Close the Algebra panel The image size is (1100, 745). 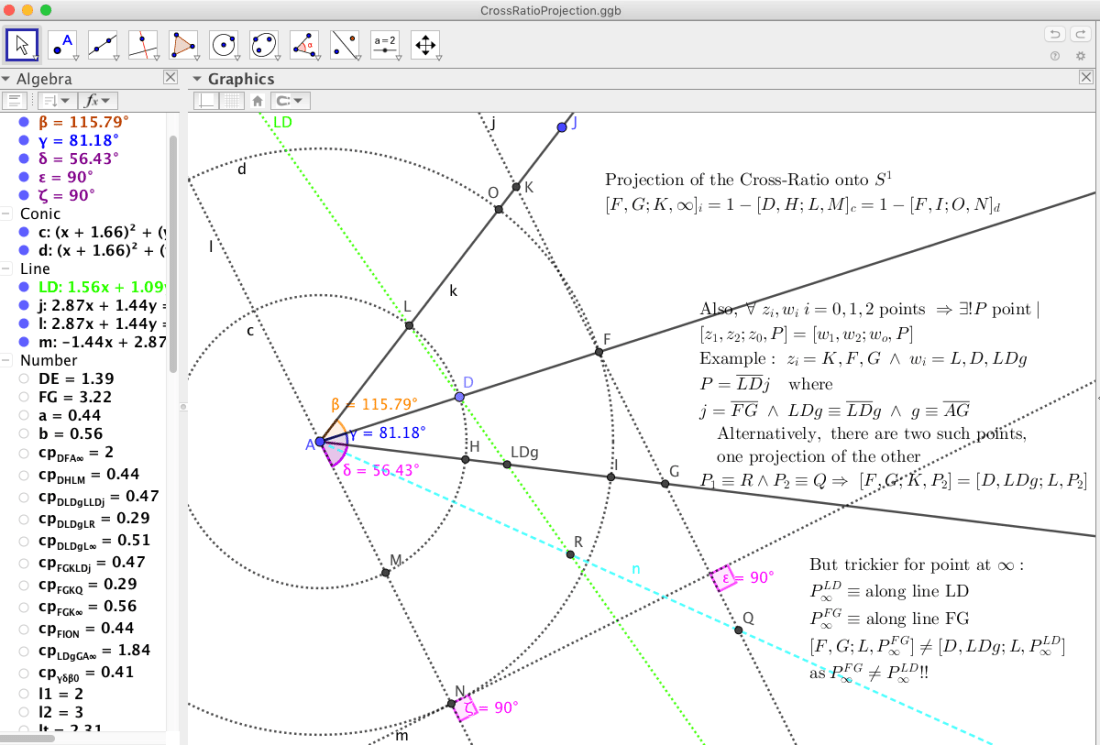click(170, 78)
